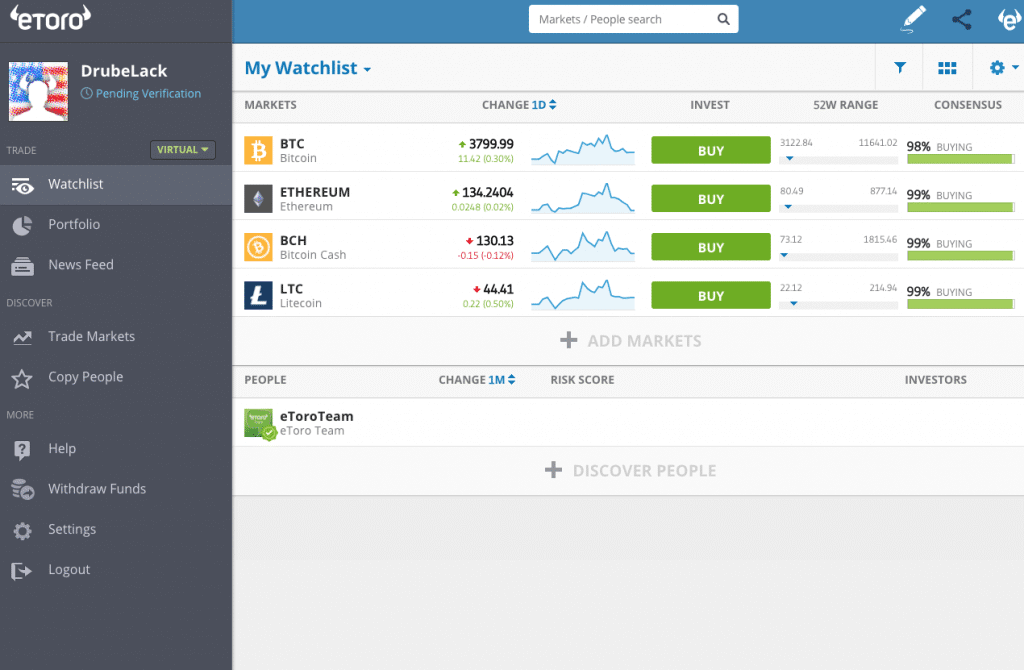Click the DISCOVER PEOPLE button

pos(631,470)
